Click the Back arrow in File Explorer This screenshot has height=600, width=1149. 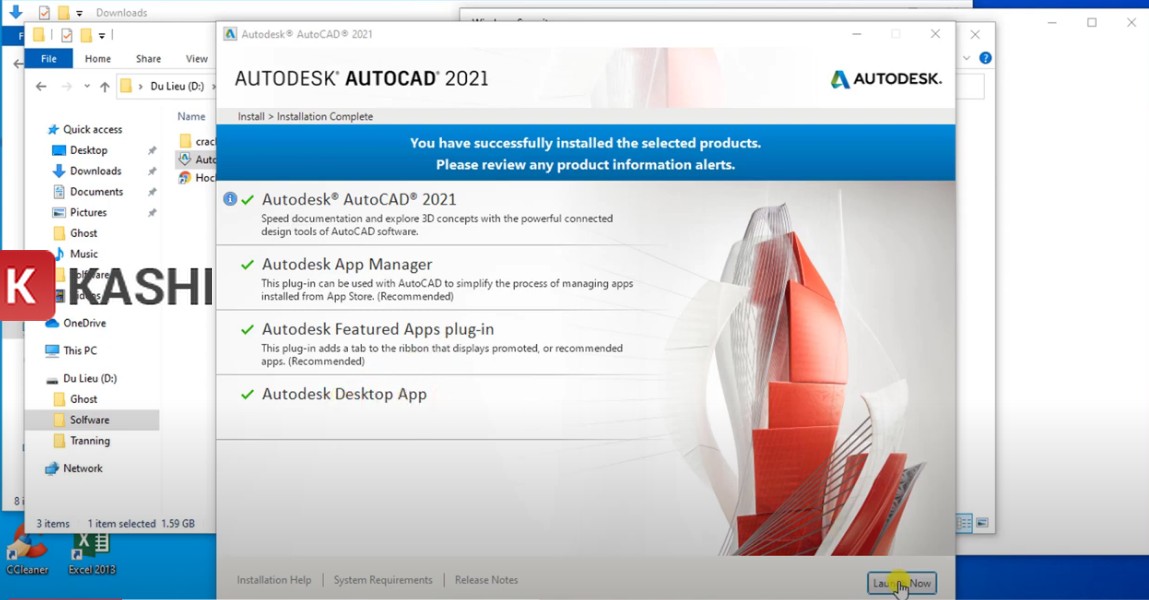coord(41,87)
